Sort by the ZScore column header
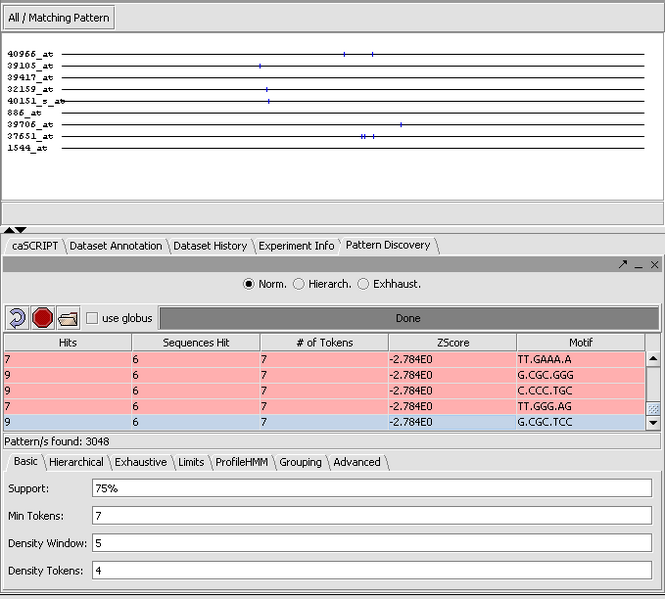This screenshot has width=665, height=599. coord(453,342)
